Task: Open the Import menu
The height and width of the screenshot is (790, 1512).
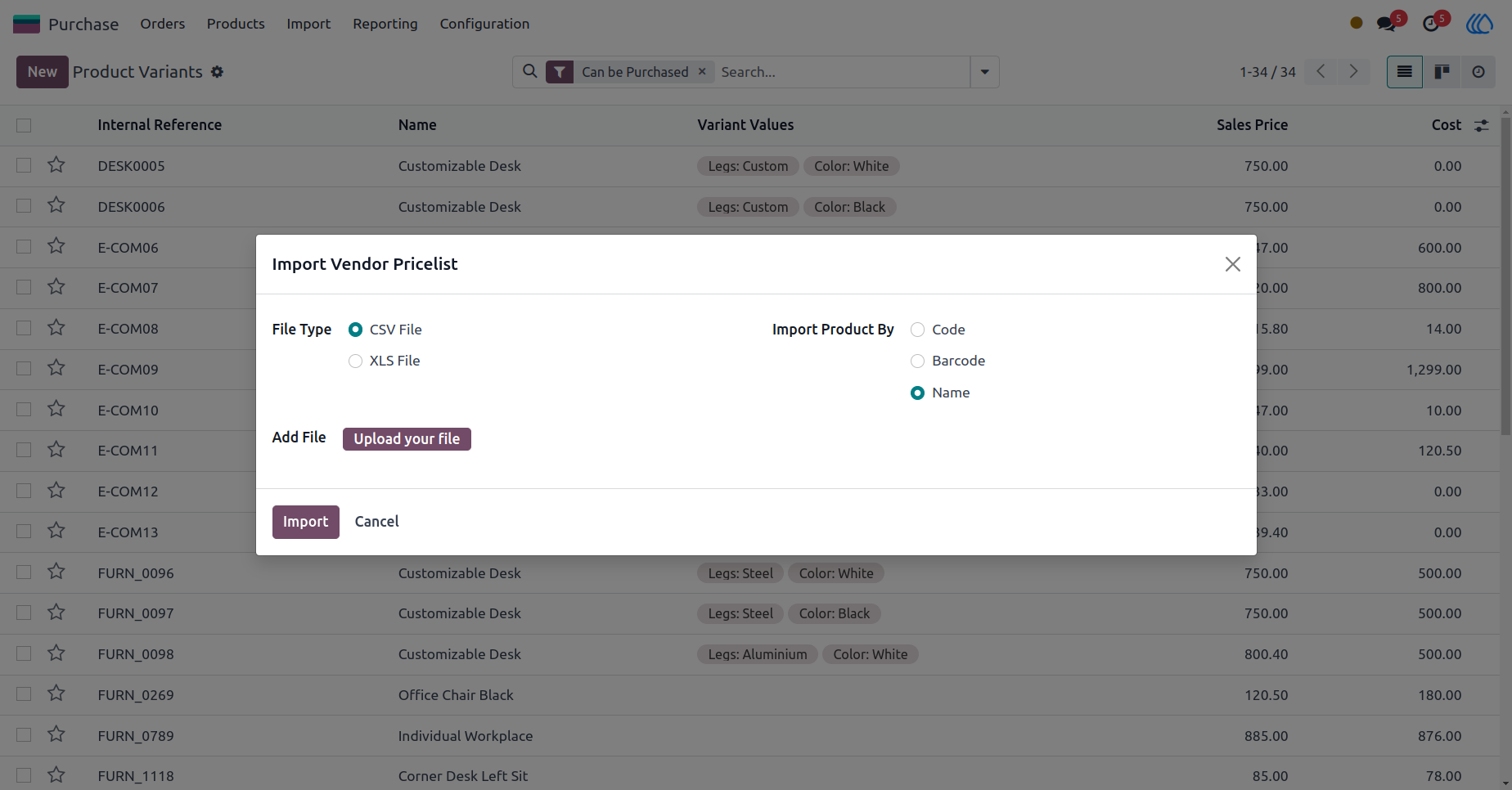Action: [x=308, y=24]
